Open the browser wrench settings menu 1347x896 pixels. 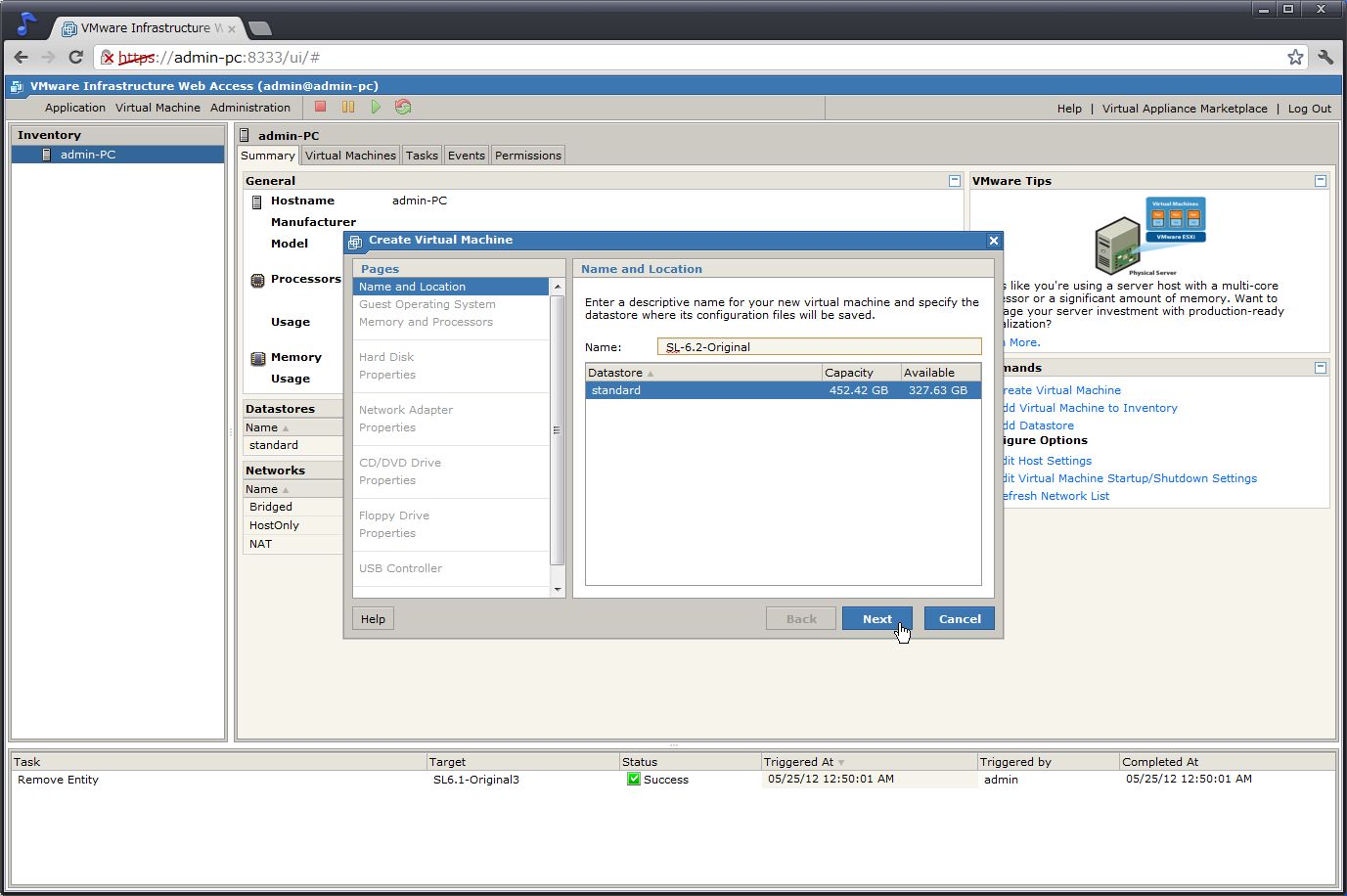[1325, 57]
